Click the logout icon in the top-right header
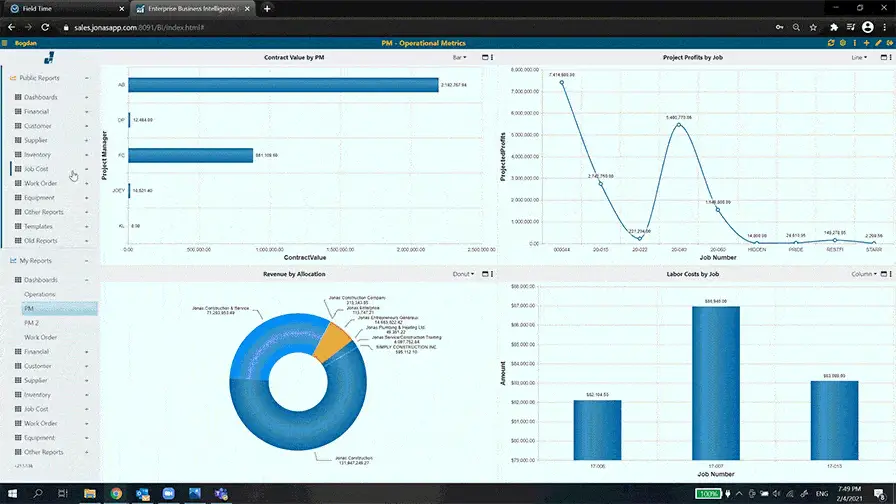Image resolution: width=896 pixels, height=504 pixels. coord(889,43)
